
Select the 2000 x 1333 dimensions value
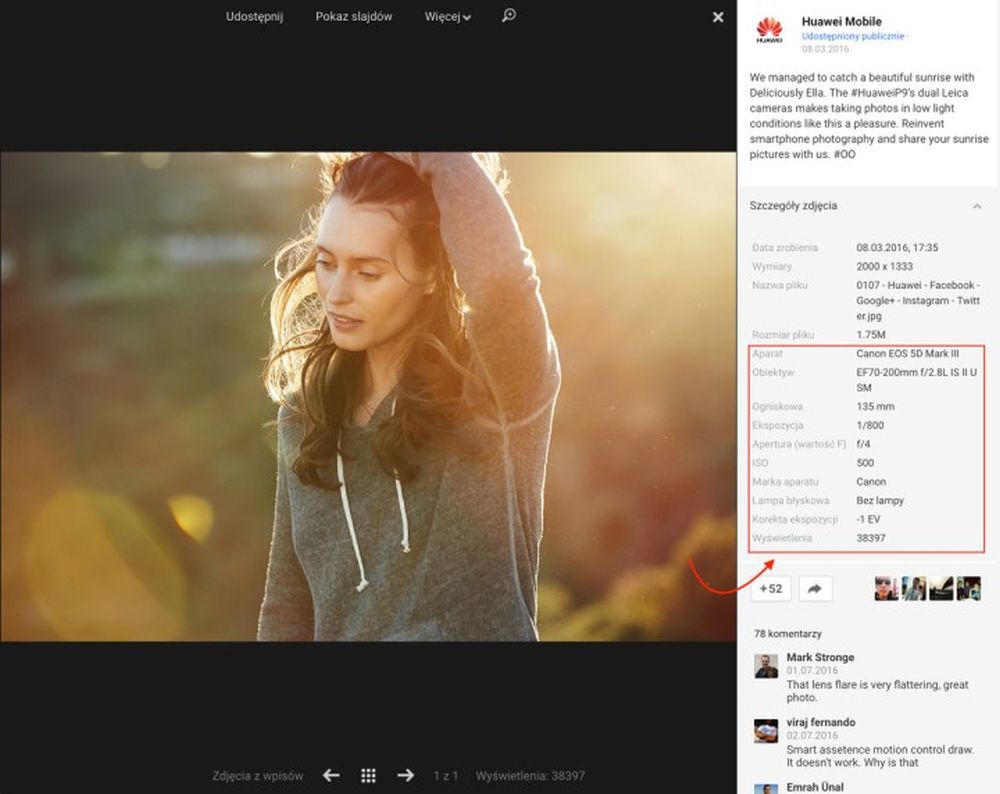point(885,266)
